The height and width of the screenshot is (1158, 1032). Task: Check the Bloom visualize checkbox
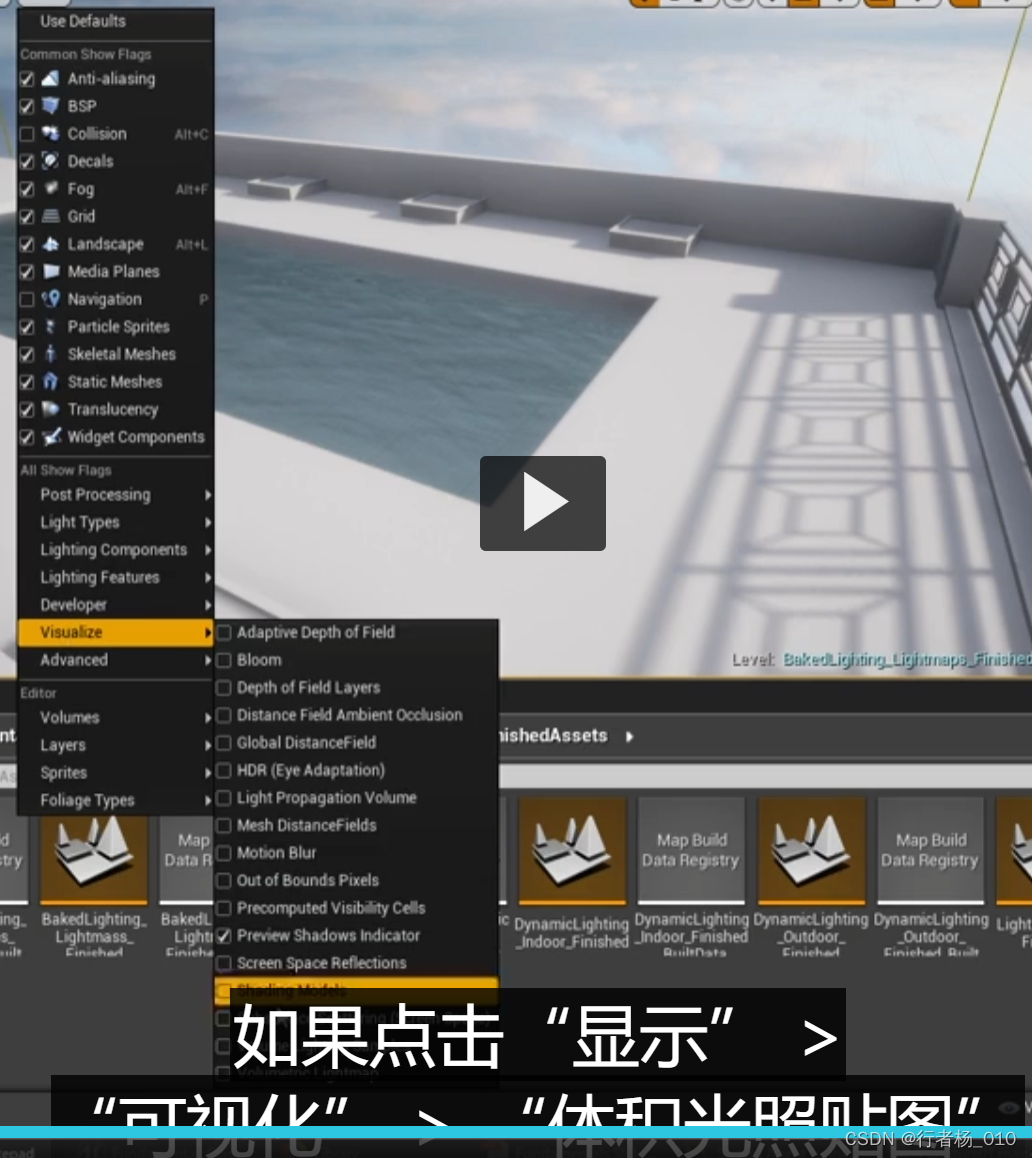(x=224, y=660)
